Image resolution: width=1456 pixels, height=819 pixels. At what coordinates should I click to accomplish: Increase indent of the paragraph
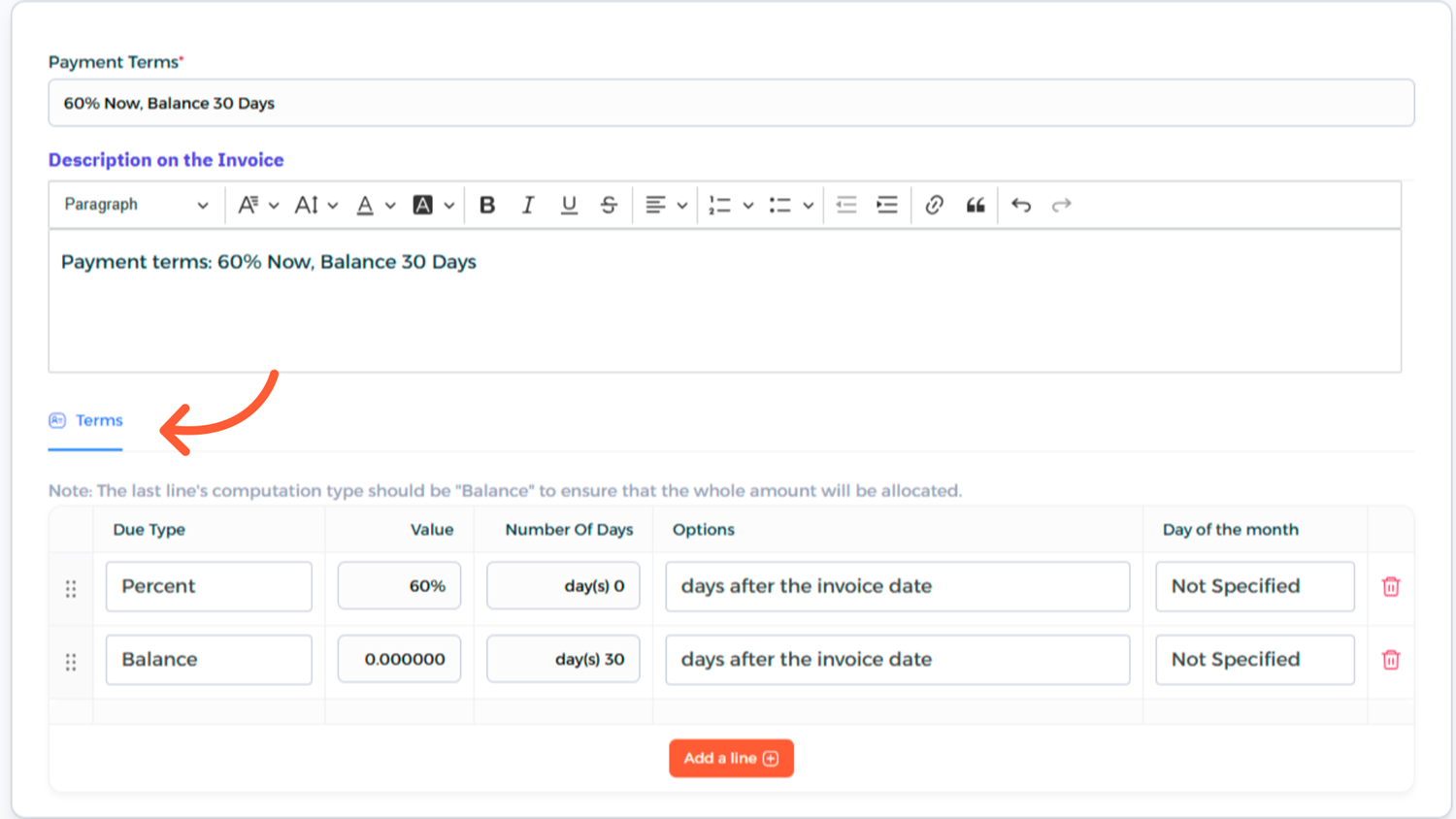pos(886,205)
